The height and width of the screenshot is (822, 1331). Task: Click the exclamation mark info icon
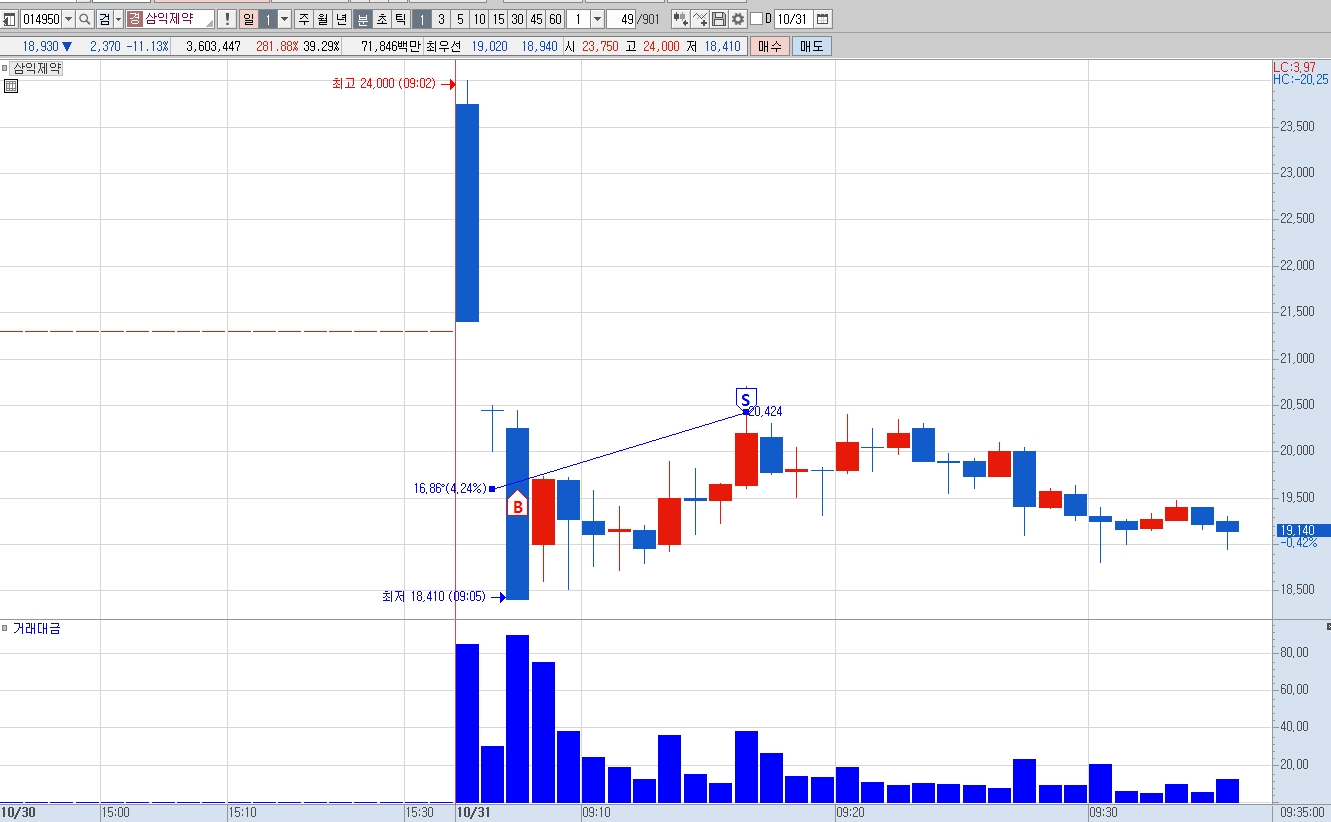coord(227,19)
